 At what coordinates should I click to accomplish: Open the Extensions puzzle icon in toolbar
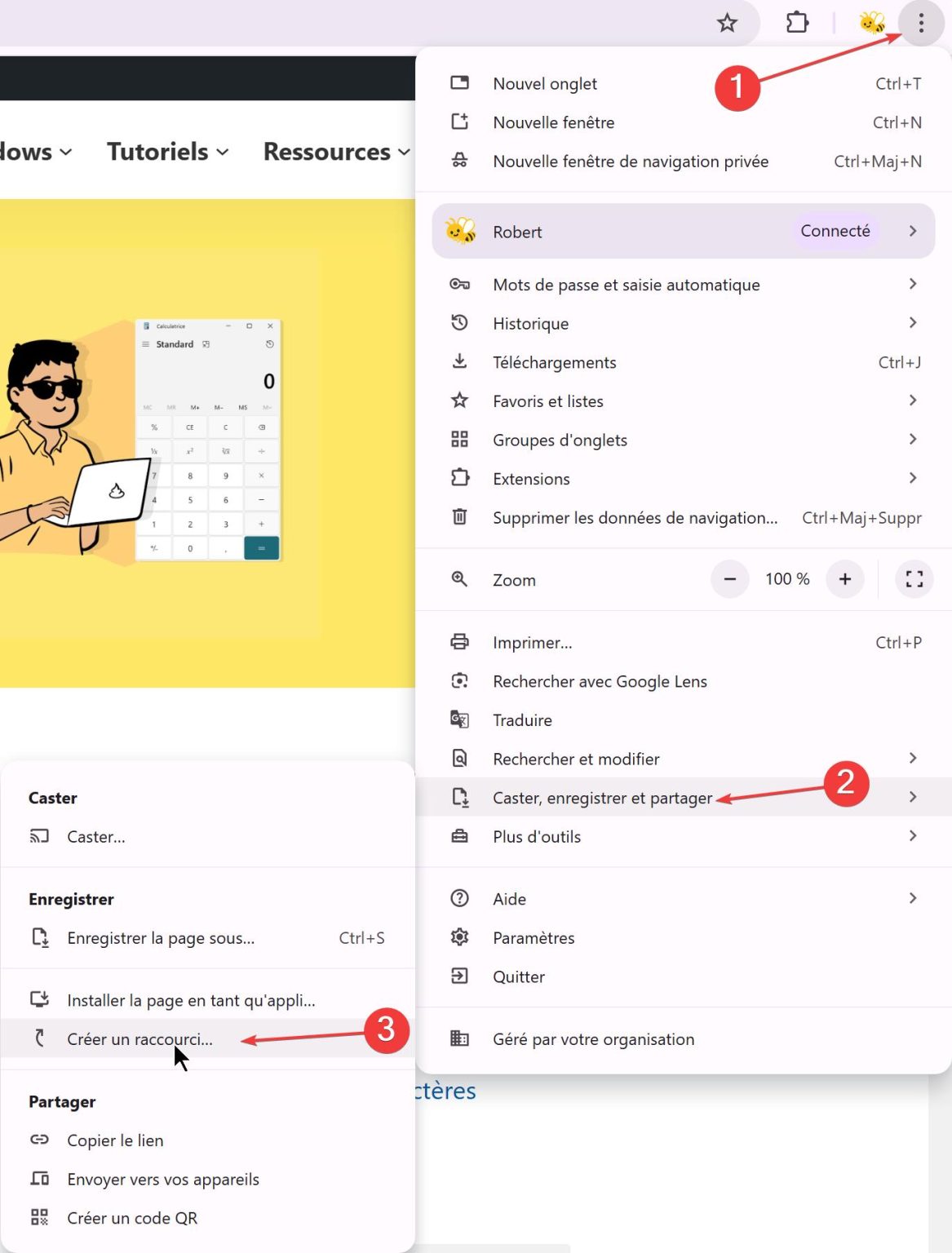click(x=797, y=23)
